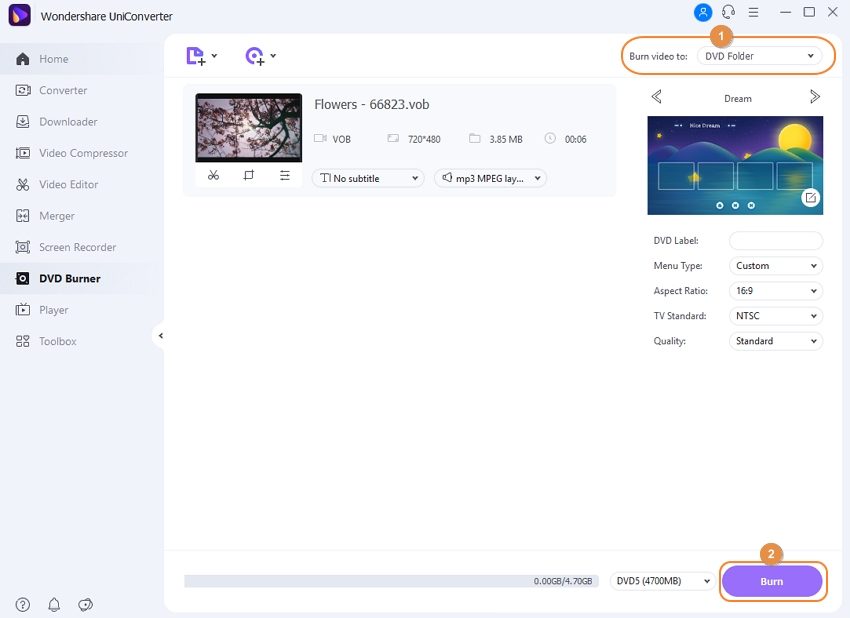Image resolution: width=850 pixels, height=618 pixels.
Task: Click the DVD Burner disc icon
Action: (23, 279)
